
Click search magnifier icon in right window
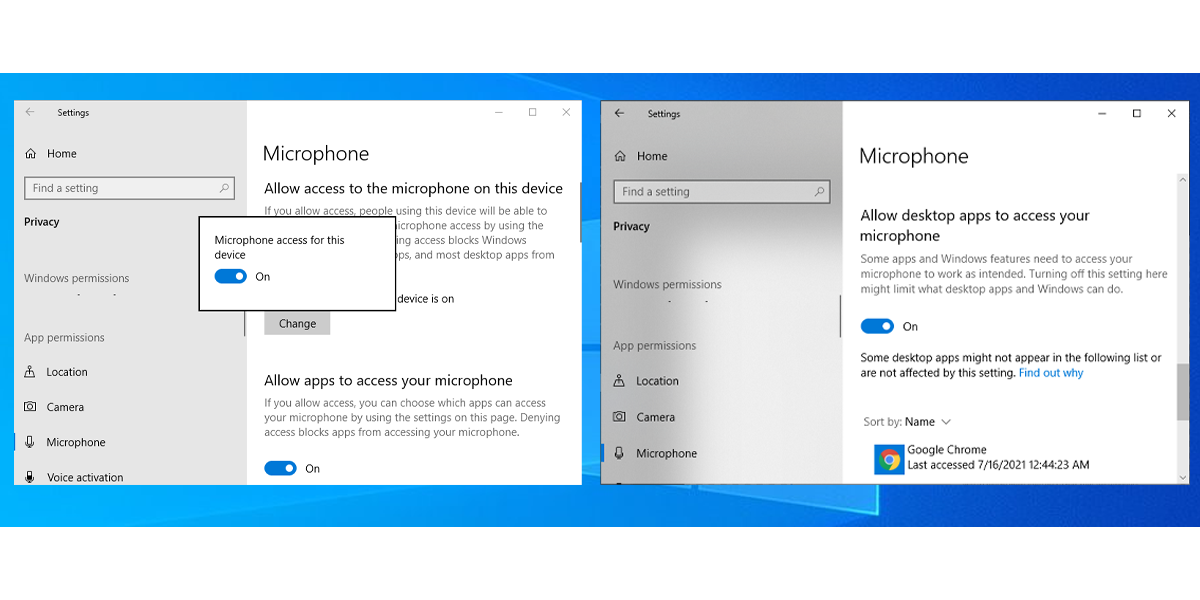pyautogui.click(x=820, y=191)
